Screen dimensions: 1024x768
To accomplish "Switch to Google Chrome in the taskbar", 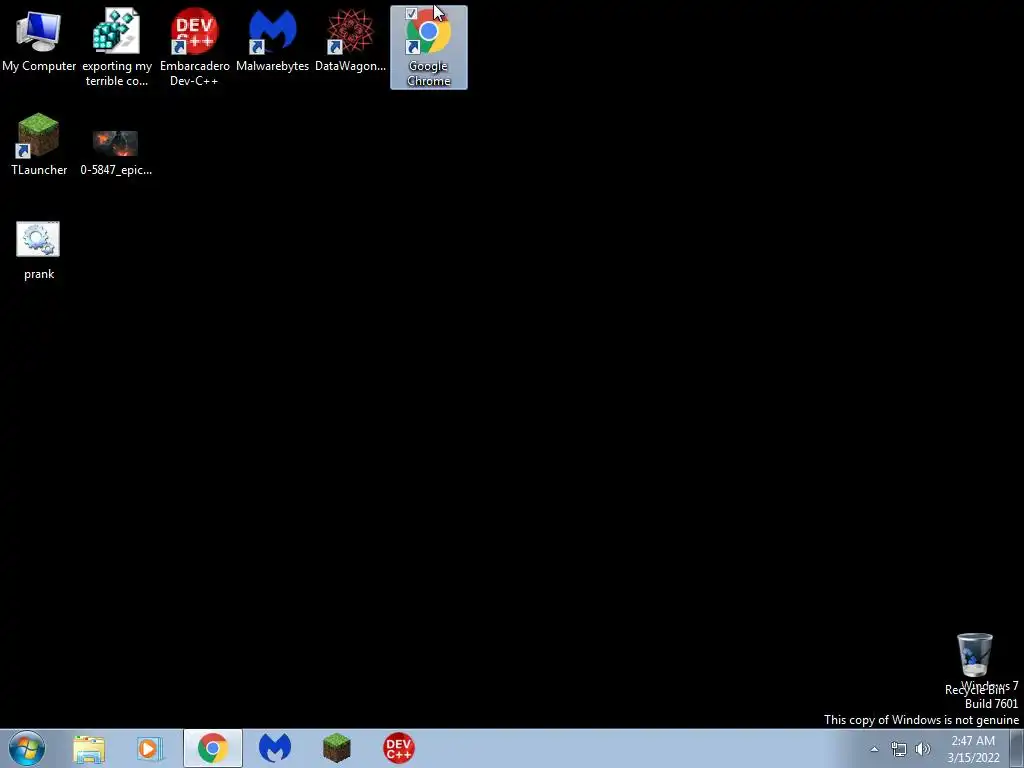I will point(212,748).
